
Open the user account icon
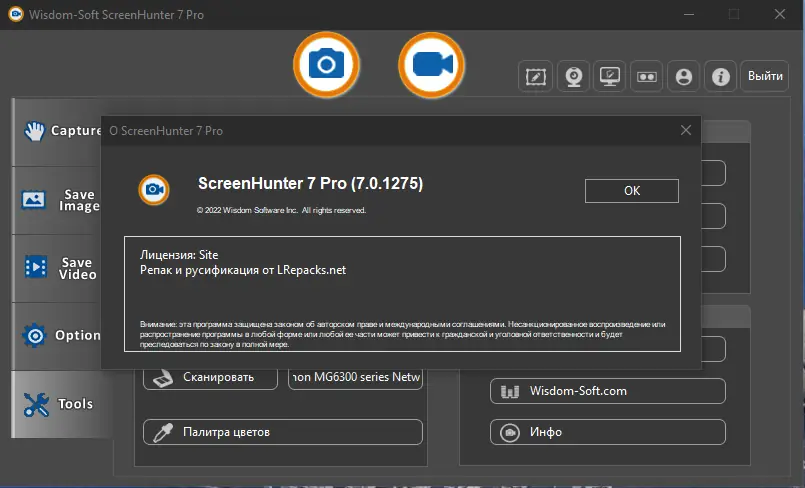point(683,76)
